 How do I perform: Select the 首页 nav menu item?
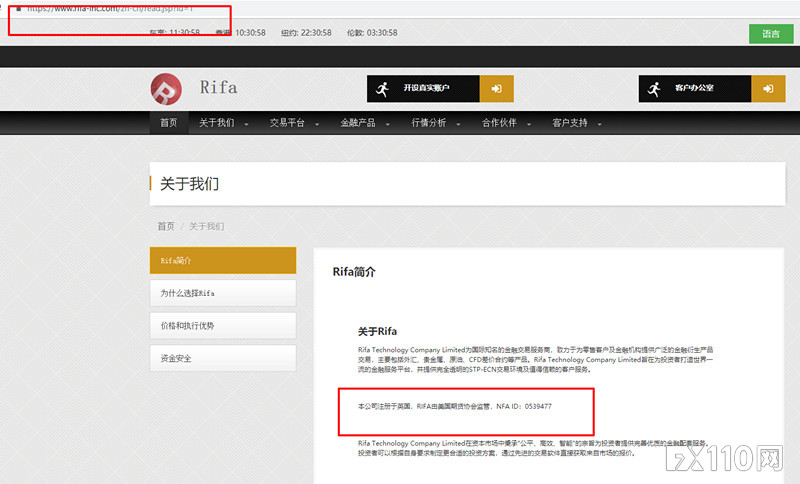tap(169, 123)
